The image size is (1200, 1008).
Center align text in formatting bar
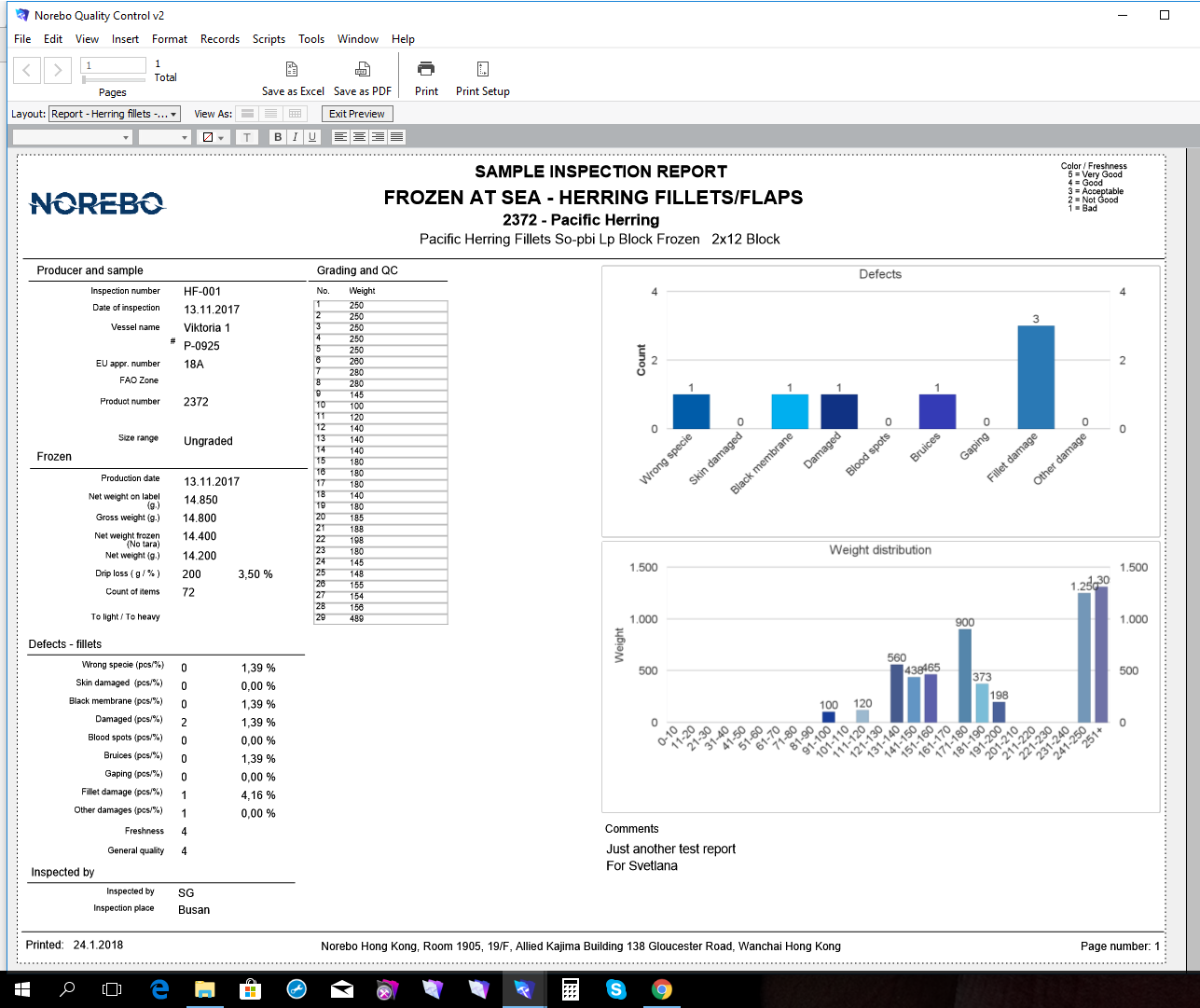(x=359, y=137)
